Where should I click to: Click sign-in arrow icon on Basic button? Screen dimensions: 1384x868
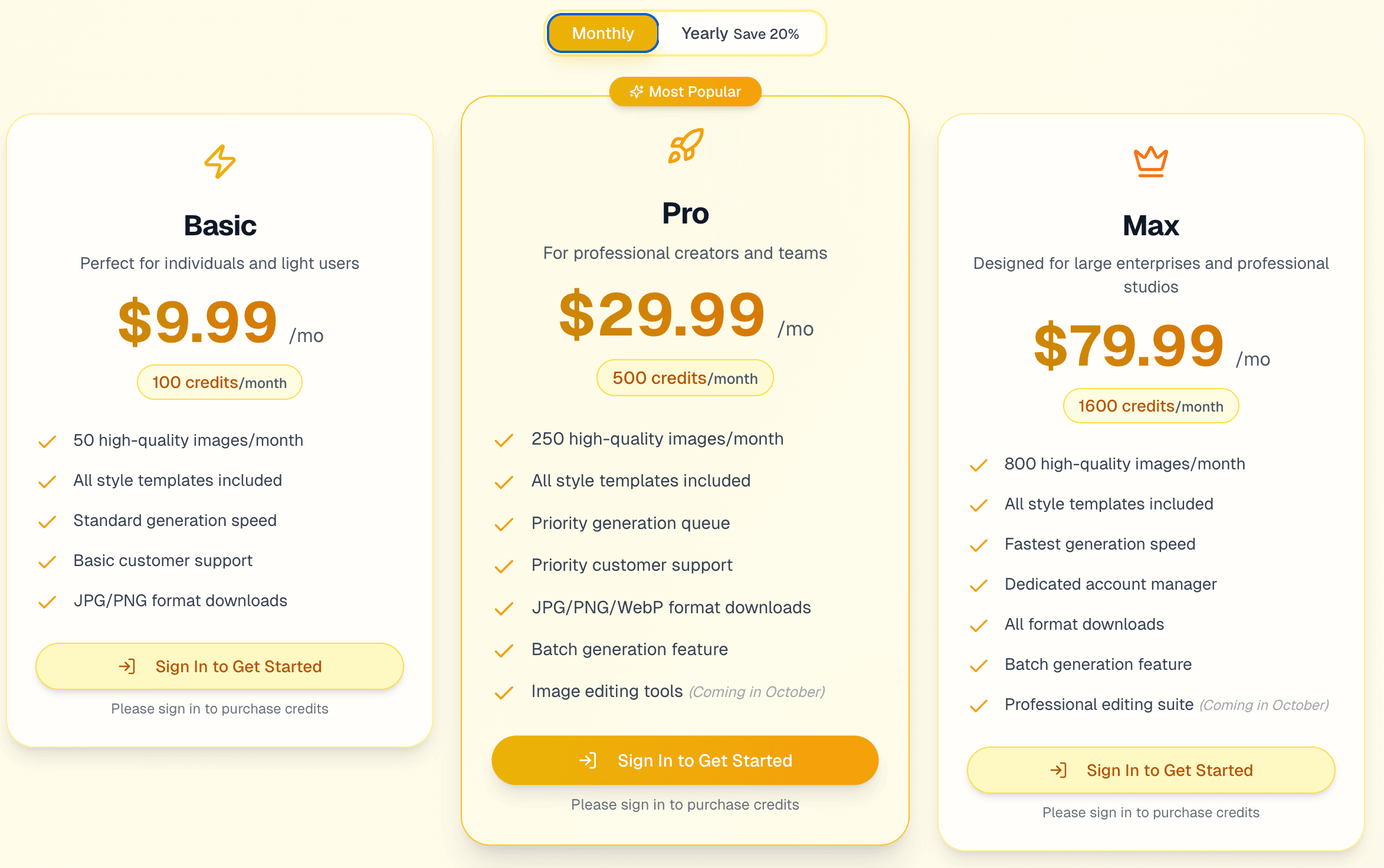(127, 666)
